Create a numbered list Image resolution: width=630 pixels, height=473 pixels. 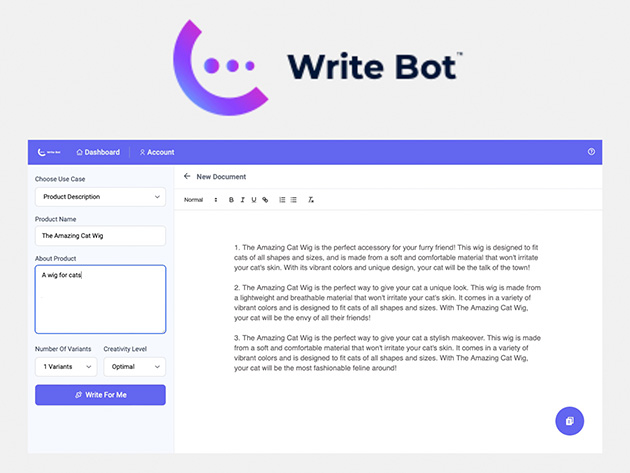(282, 200)
